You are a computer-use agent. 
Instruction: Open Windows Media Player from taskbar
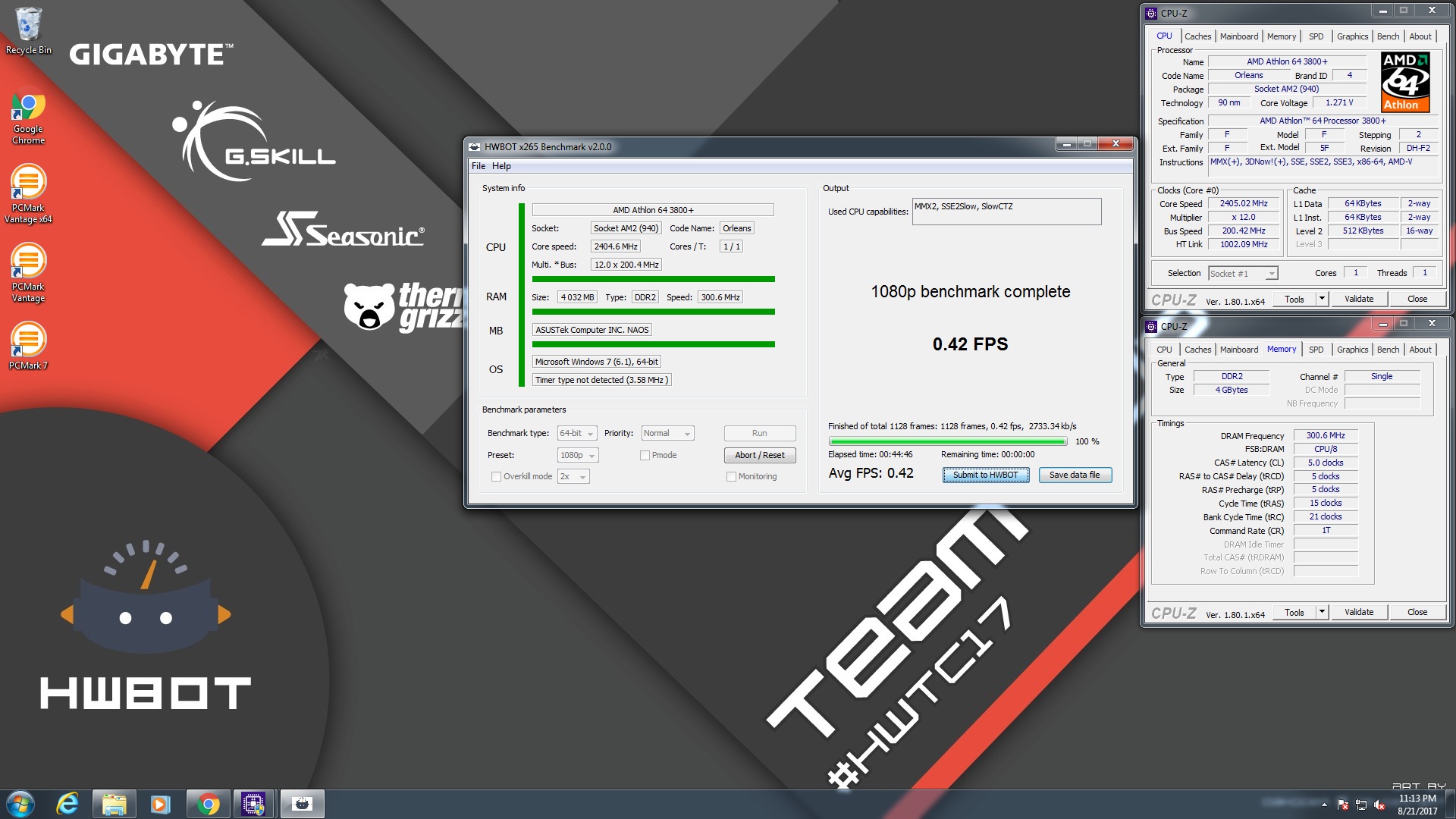[161, 804]
